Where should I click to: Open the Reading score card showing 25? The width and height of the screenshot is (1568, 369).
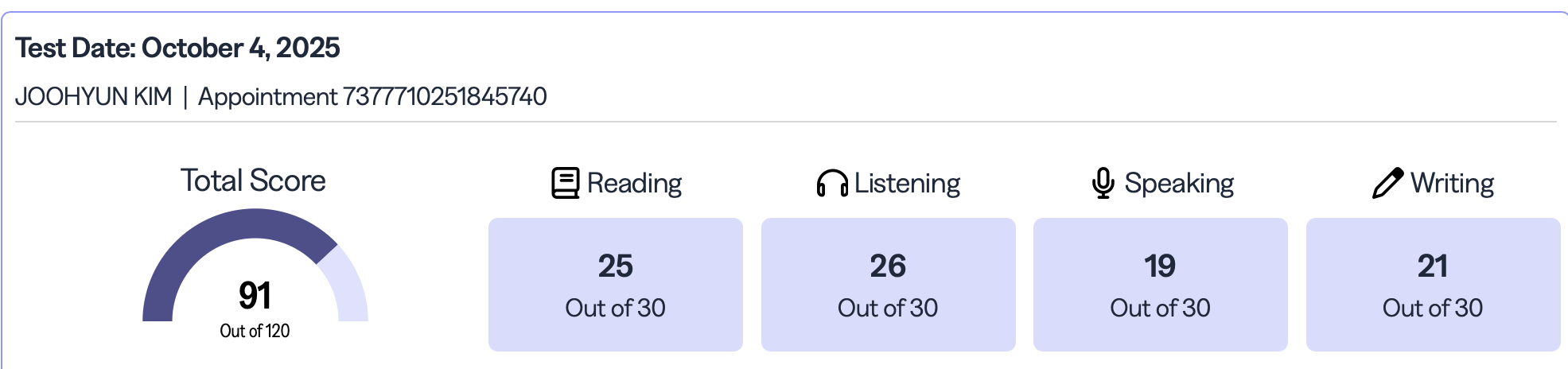click(x=615, y=285)
